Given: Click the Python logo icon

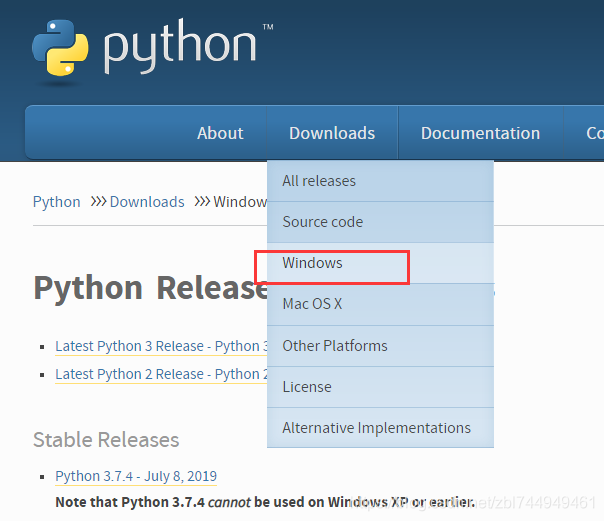Looking at the screenshot, I should tap(60, 48).
